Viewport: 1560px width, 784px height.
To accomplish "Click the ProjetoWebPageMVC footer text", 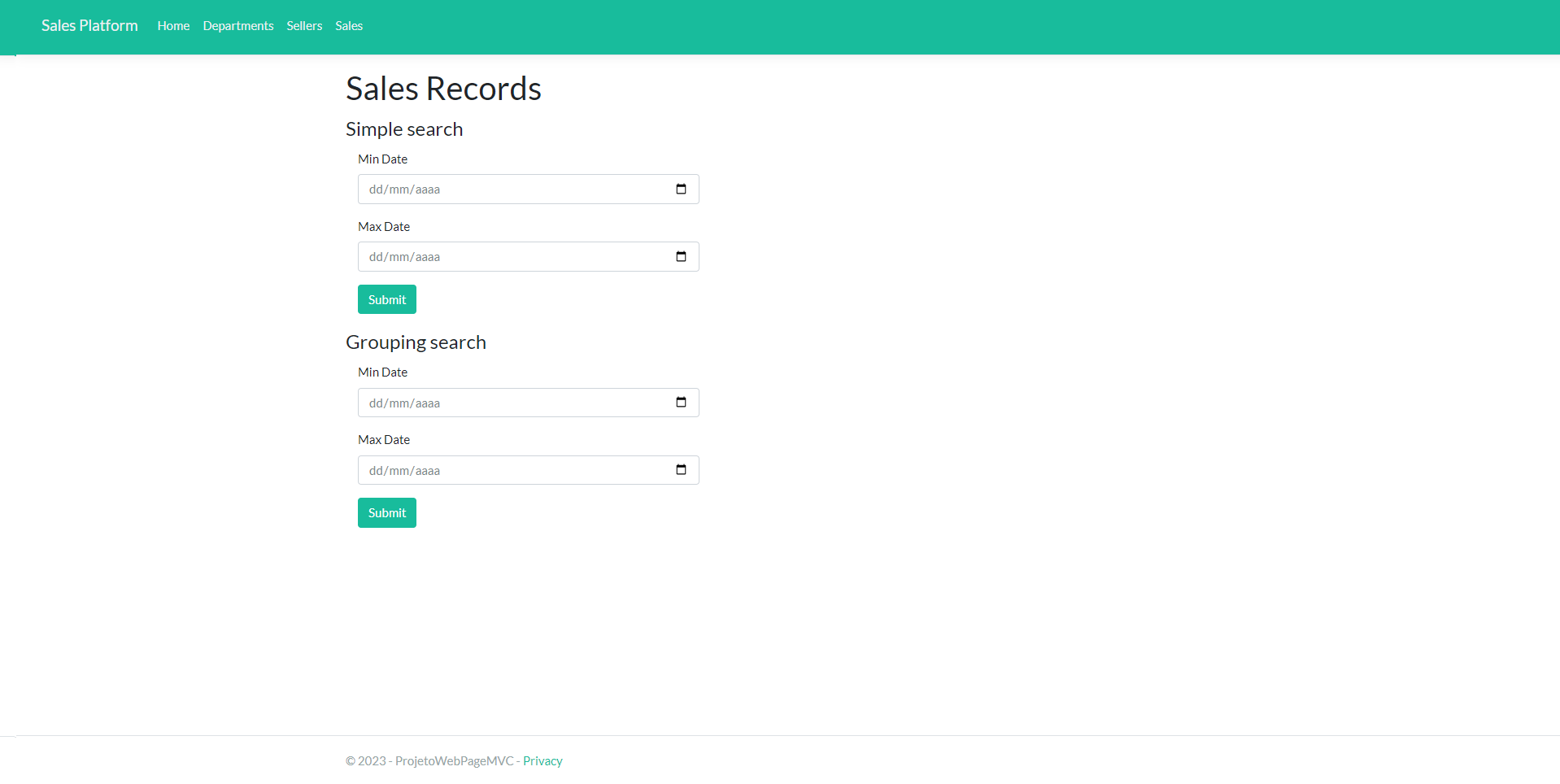I will pos(453,760).
